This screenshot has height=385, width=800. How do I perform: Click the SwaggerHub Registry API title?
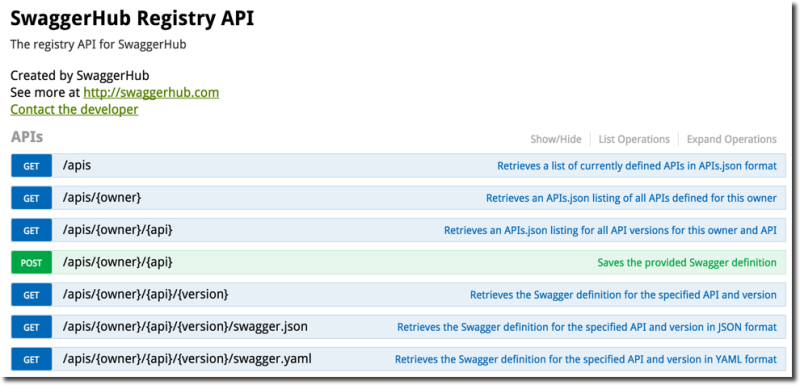coord(132,18)
